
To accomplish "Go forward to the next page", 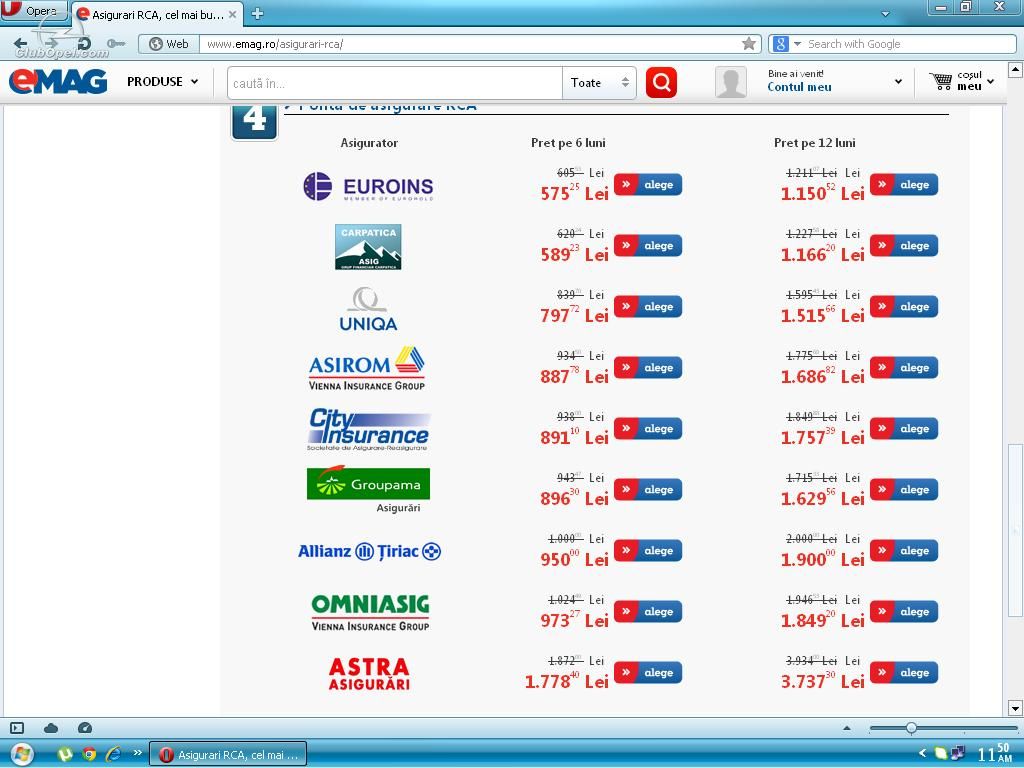I will click(x=52, y=44).
